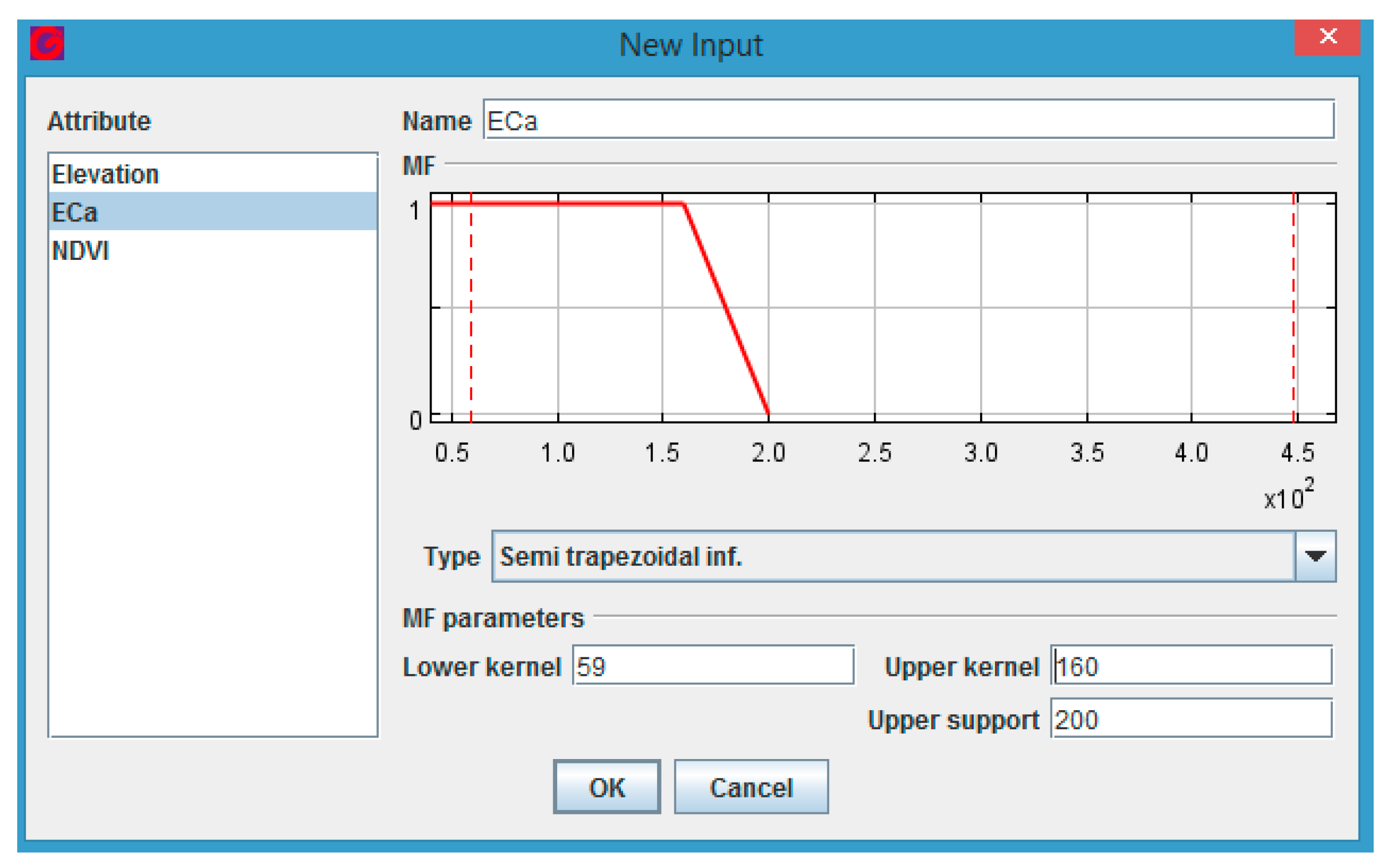Open the Type dropdown arrow

[1315, 556]
